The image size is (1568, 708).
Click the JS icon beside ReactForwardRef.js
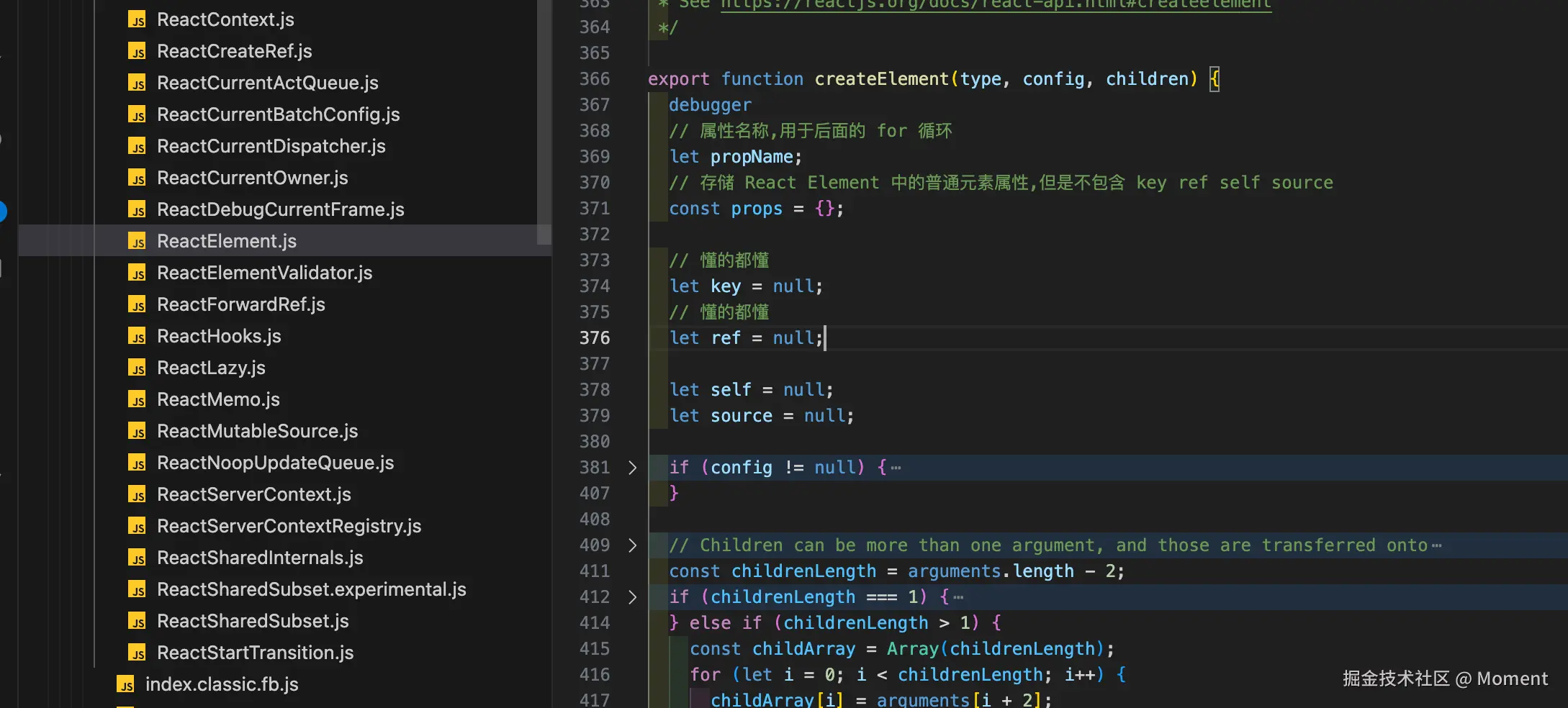tap(137, 304)
